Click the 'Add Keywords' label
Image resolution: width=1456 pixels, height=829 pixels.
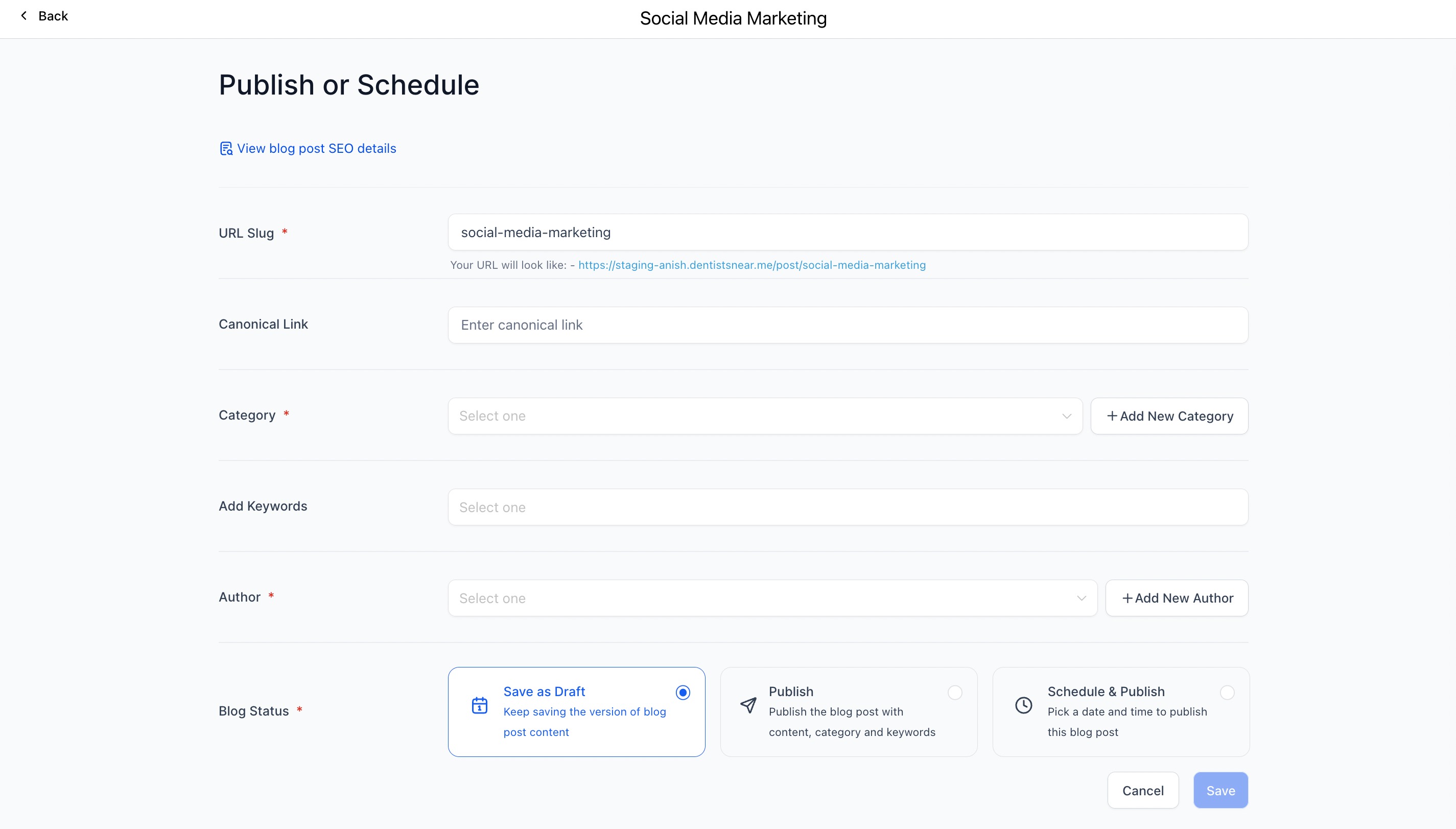pyautogui.click(x=262, y=506)
